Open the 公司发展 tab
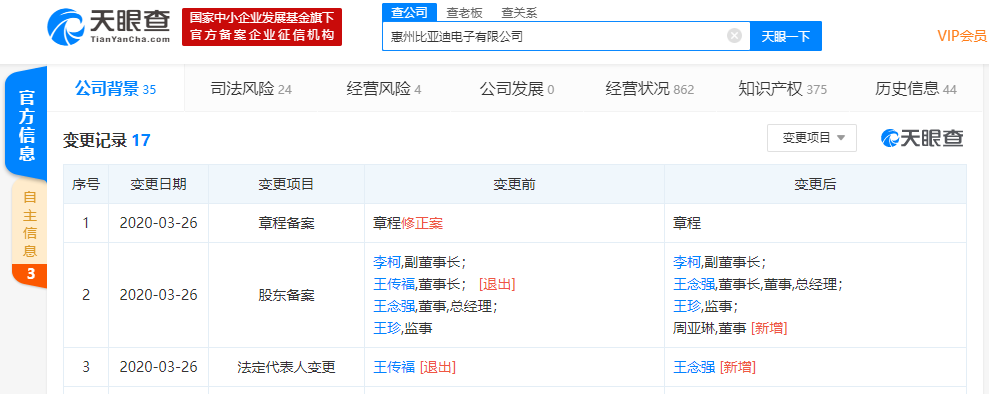Viewport: 989px width, 394px height. (x=517, y=89)
